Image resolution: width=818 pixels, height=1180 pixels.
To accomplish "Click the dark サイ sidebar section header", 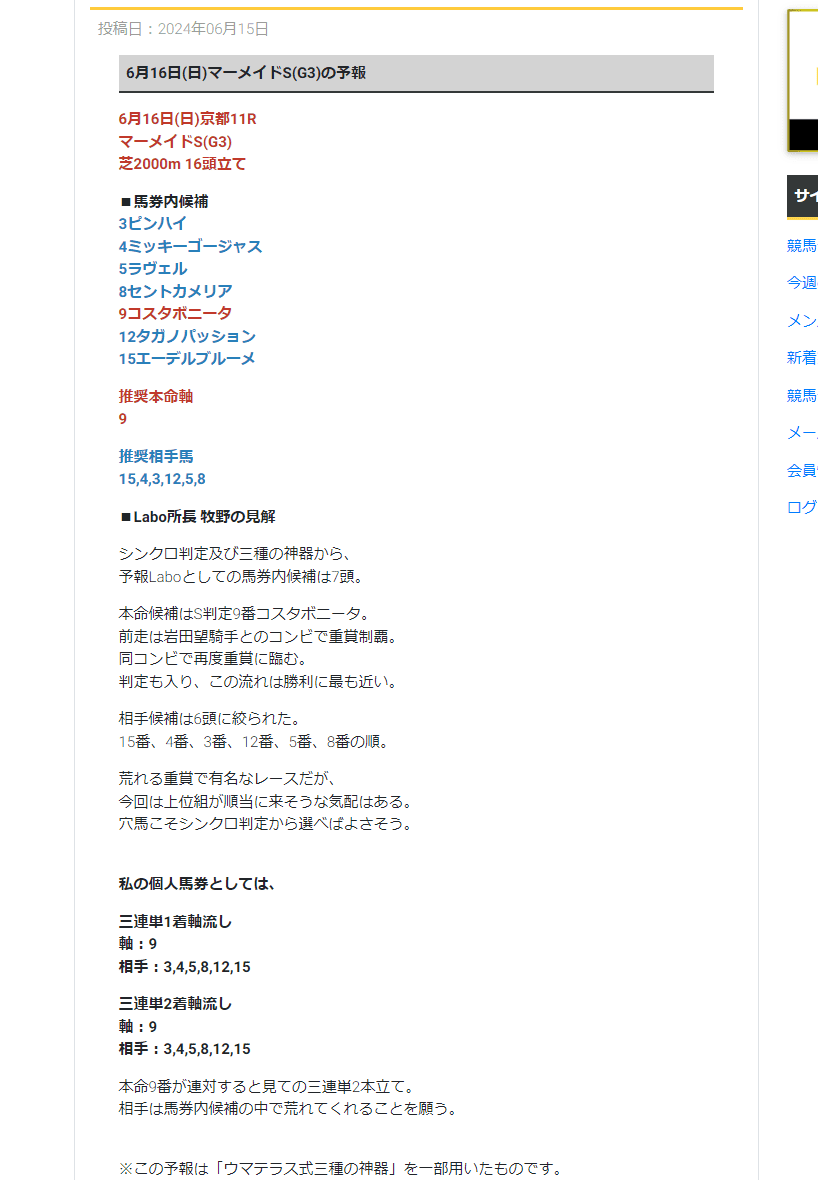I will [802, 196].
